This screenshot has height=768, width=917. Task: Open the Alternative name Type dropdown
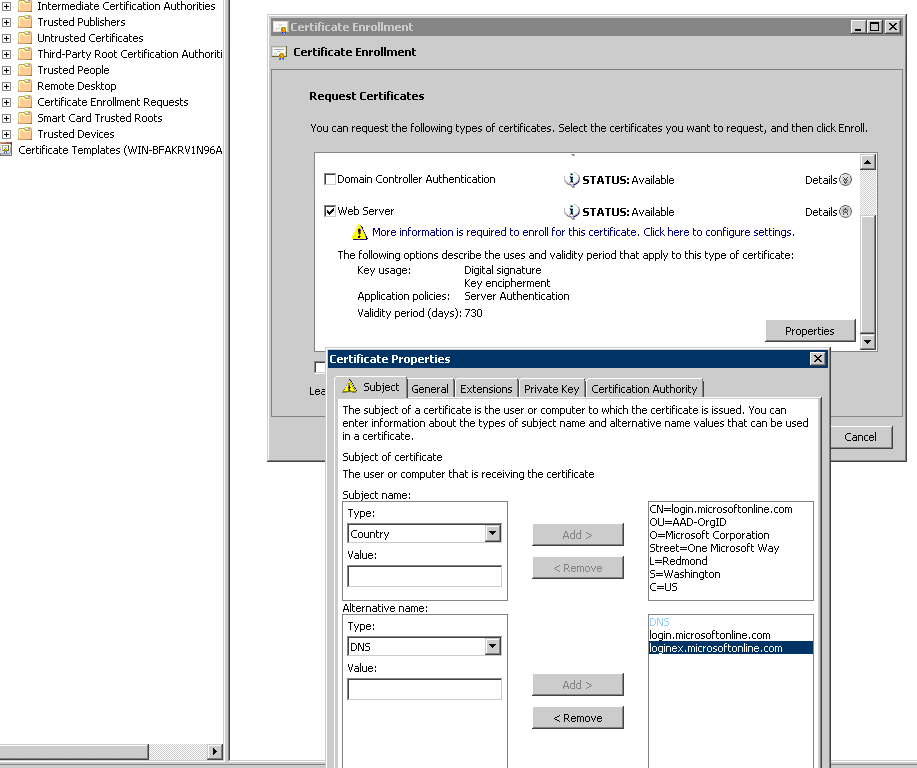(492, 646)
